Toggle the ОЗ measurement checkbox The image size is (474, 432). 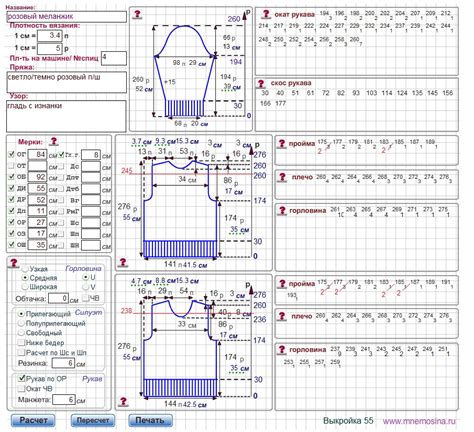(x=12, y=233)
